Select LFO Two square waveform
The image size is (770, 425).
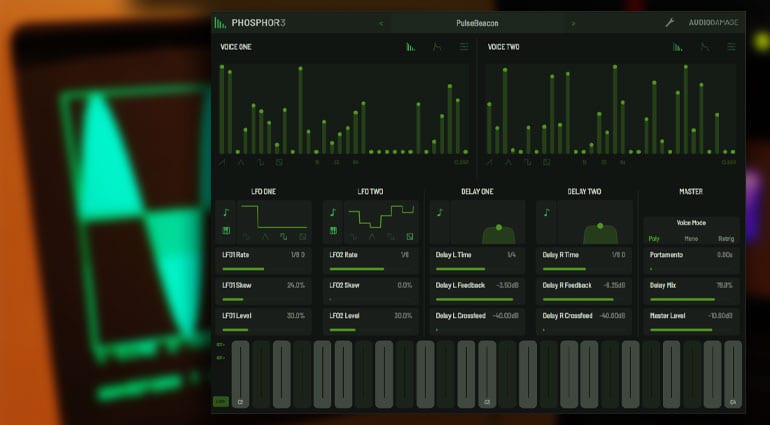[x=390, y=237]
